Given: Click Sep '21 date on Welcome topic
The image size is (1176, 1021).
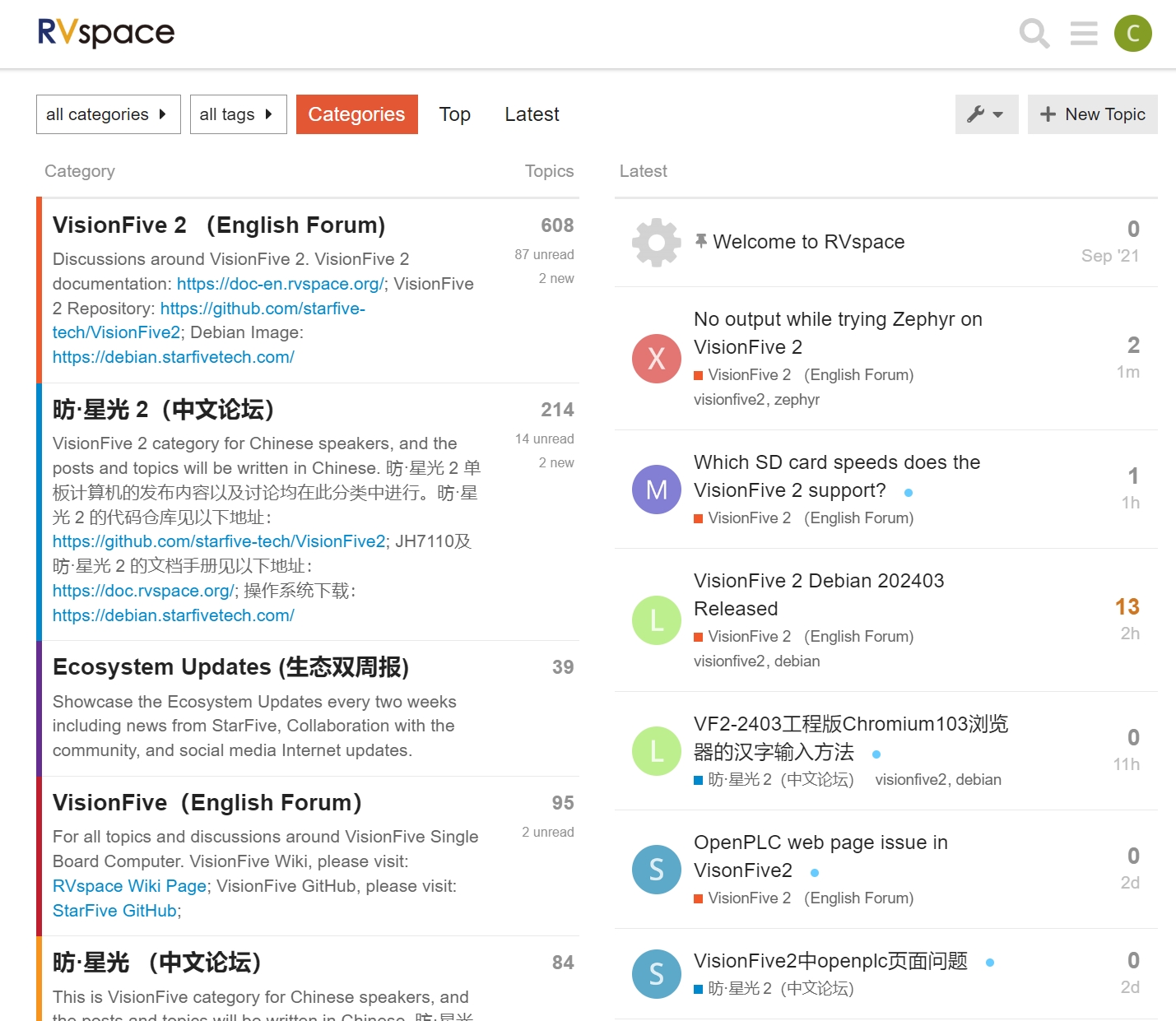Looking at the screenshot, I should 1110,256.
